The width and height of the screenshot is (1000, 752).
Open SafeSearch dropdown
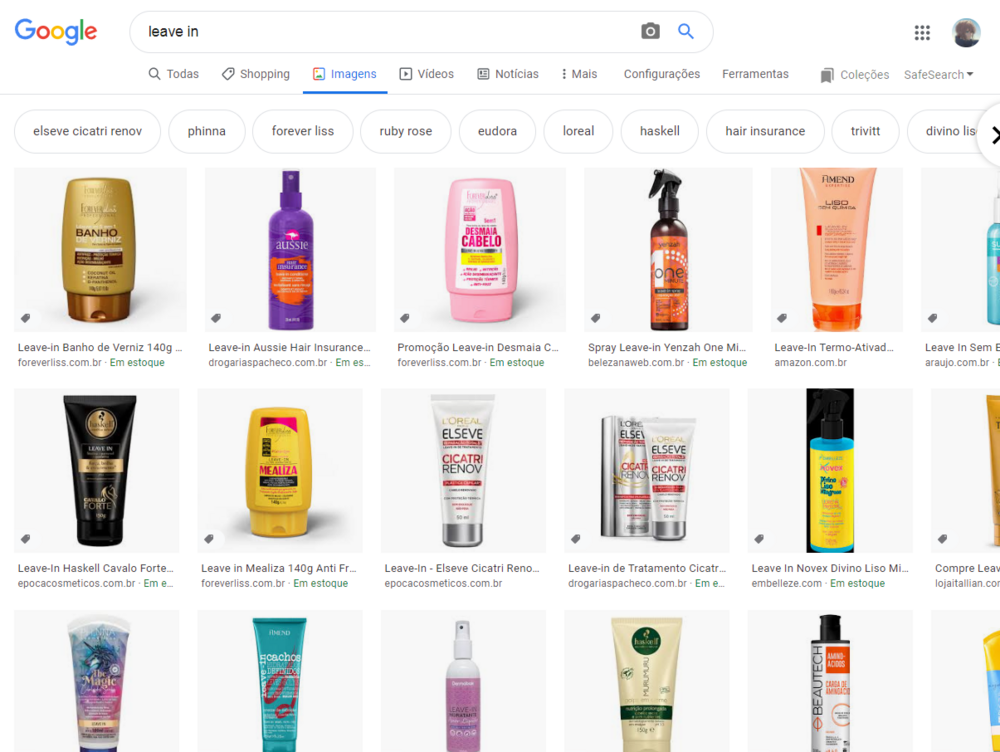[x=938, y=75]
